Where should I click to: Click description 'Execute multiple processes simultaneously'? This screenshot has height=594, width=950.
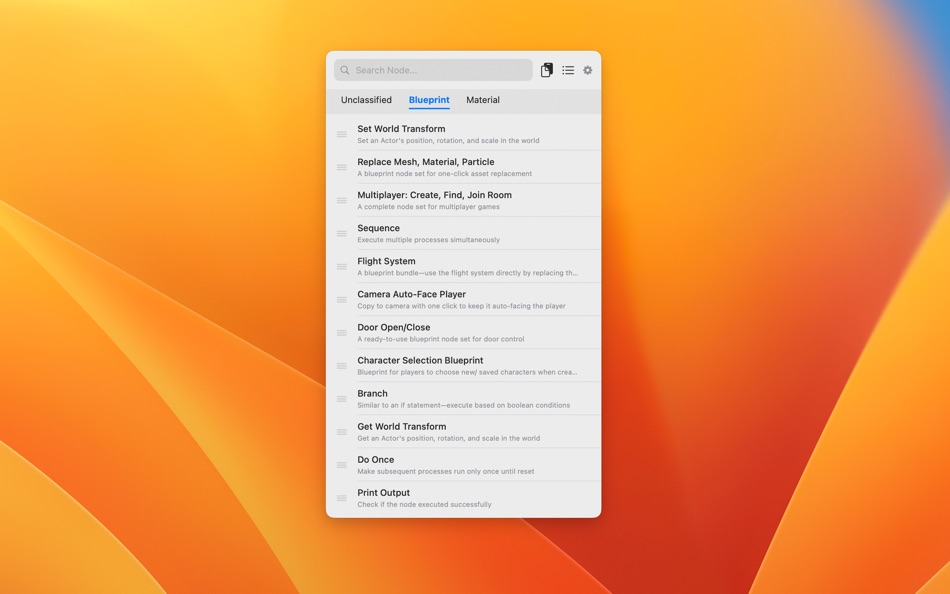[428, 240]
